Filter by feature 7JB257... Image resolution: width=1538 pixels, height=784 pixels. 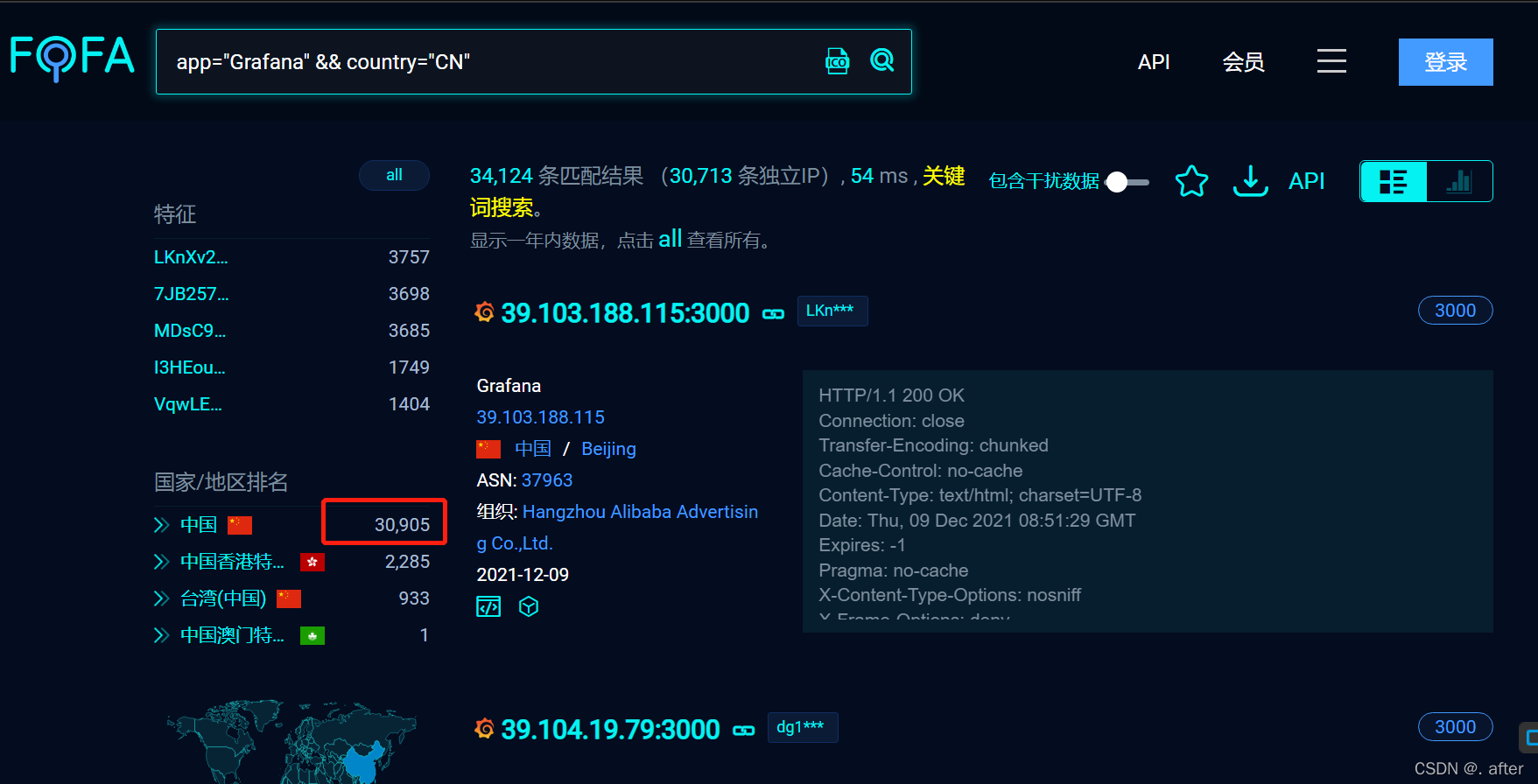click(x=191, y=294)
